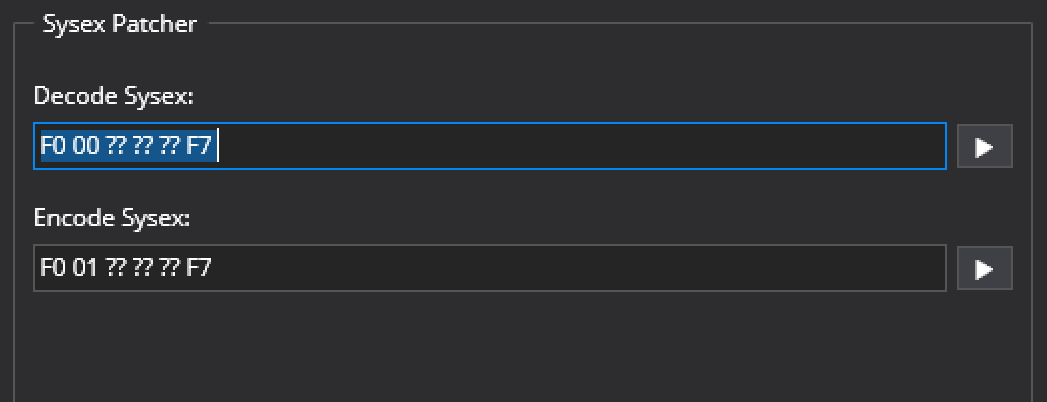Click middle ?? wildcard in Encode field

pos(142,268)
